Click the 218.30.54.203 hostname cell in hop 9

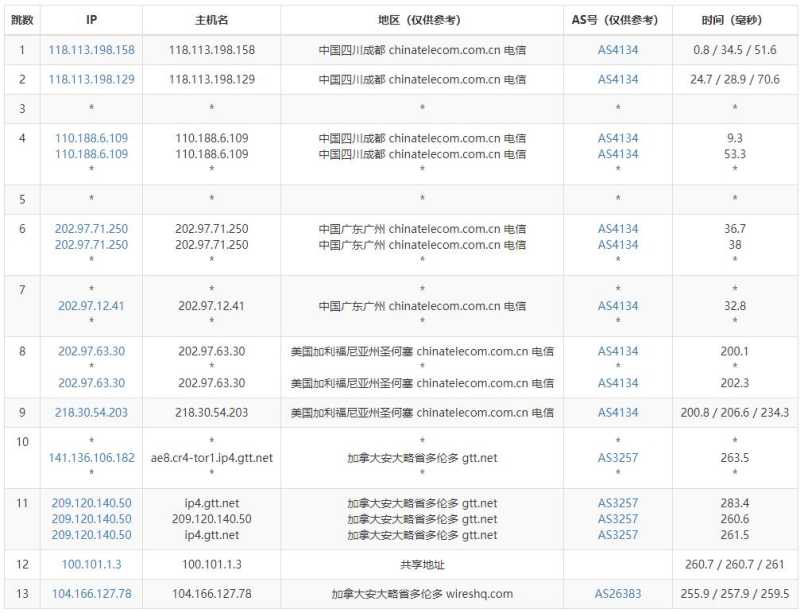pos(212,412)
